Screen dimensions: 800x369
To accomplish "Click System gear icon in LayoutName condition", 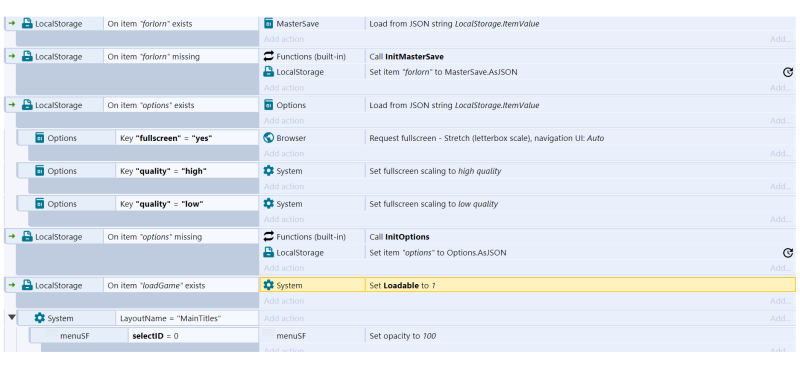I will (40, 318).
